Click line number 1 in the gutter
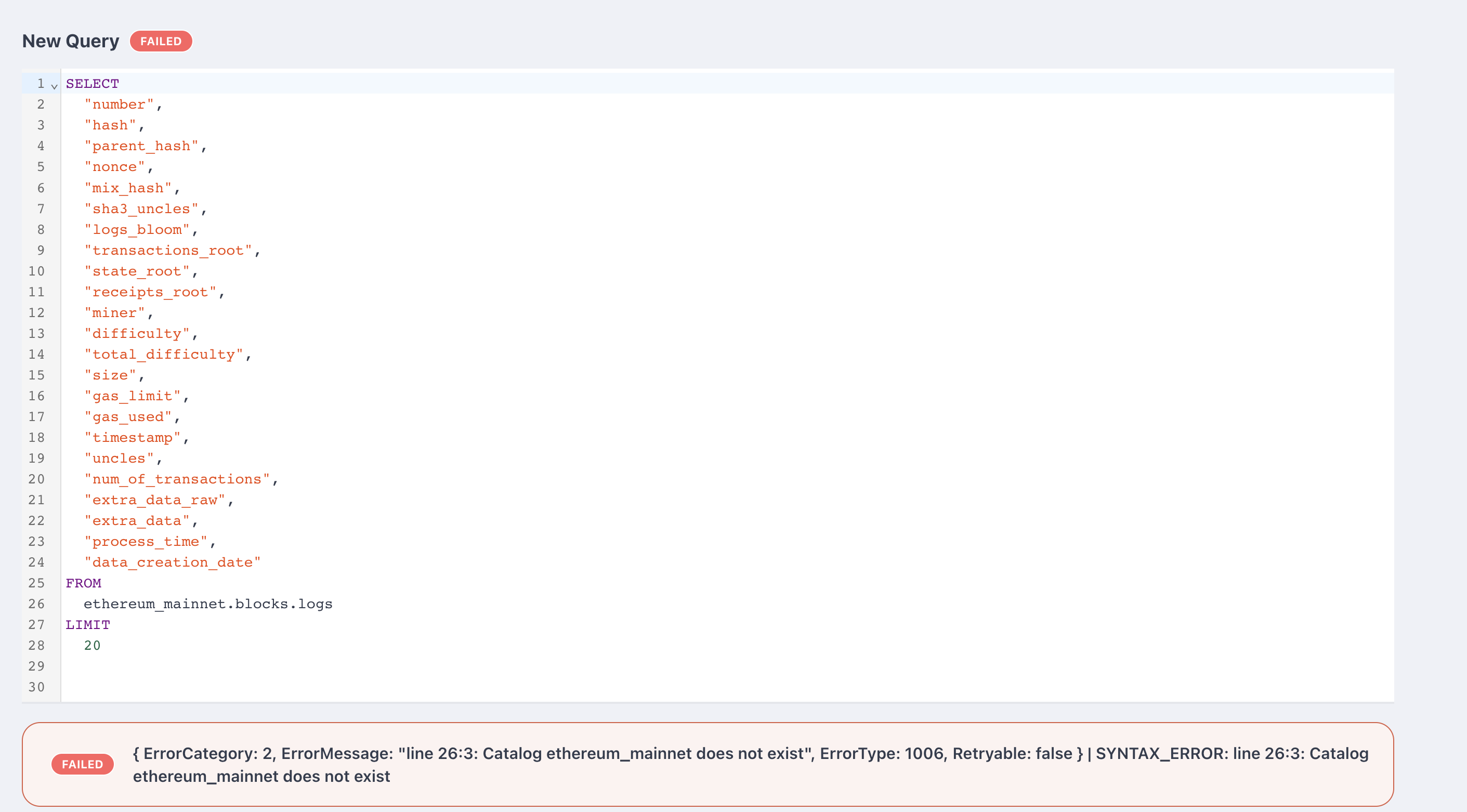 click(41, 84)
